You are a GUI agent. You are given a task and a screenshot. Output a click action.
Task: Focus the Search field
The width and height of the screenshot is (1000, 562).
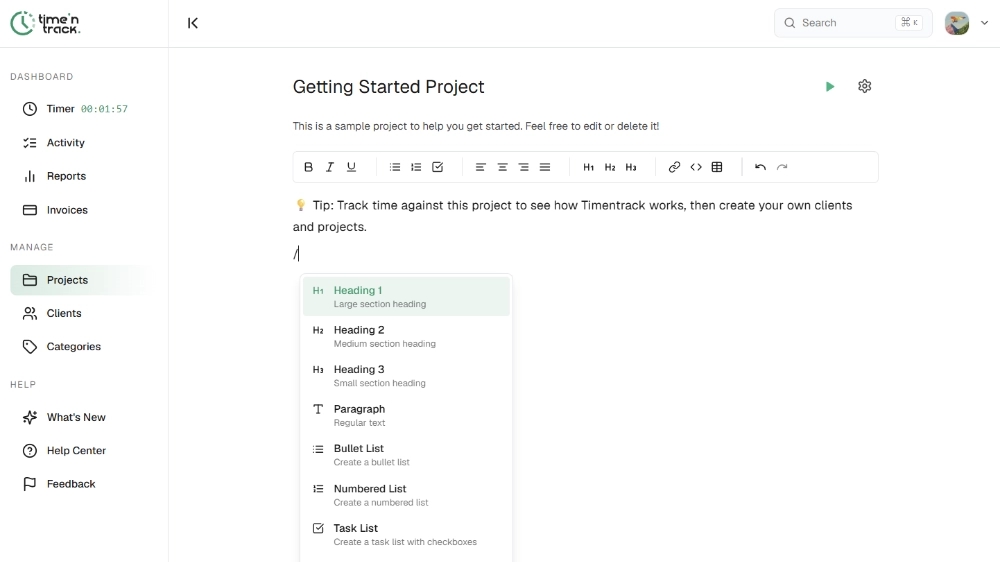[853, 23]
